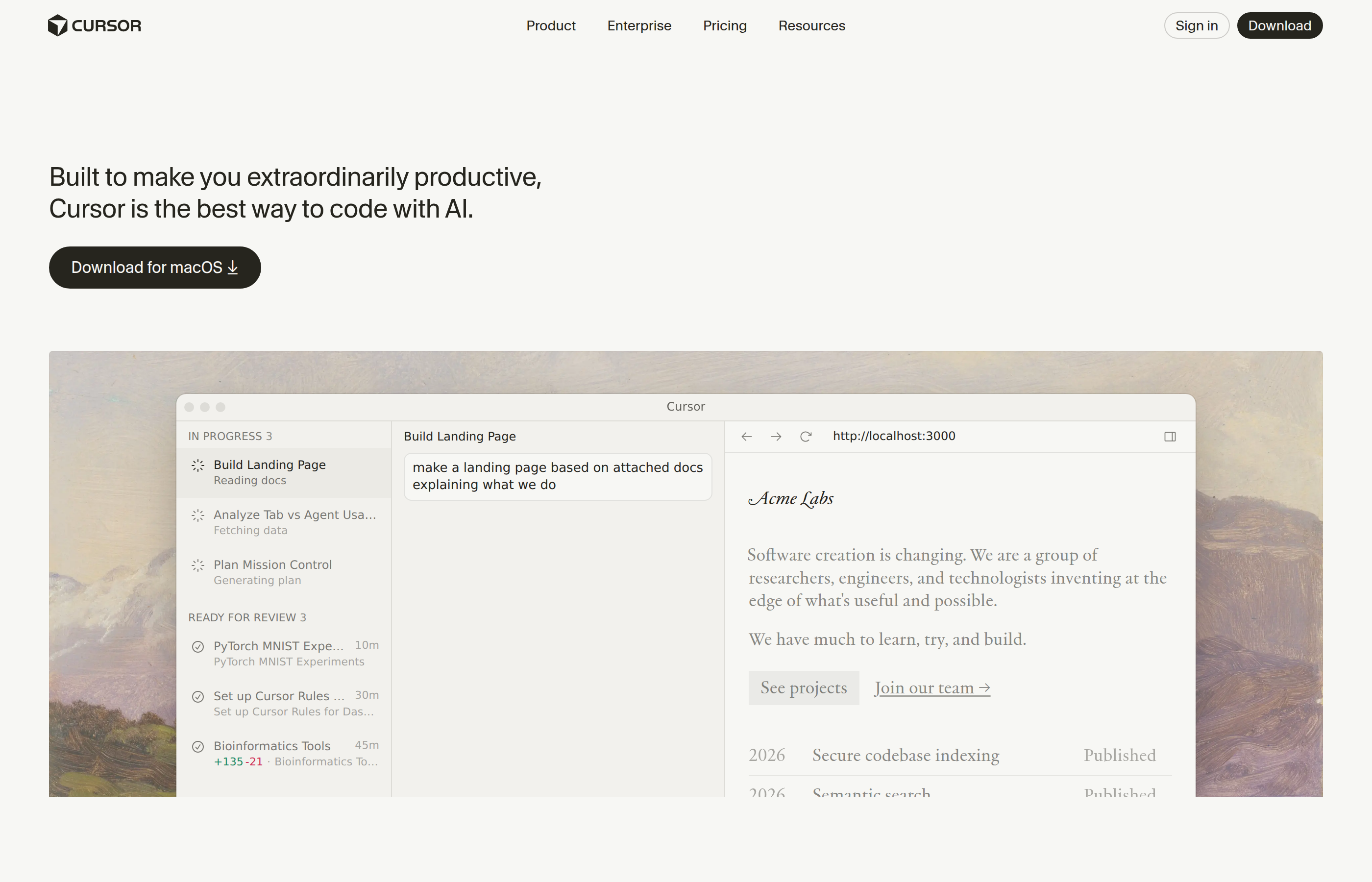Screen dimensions: 1372x882
Task: Click checkmark icon next to PyTorch MNIST
Action: tap(197, 647)
